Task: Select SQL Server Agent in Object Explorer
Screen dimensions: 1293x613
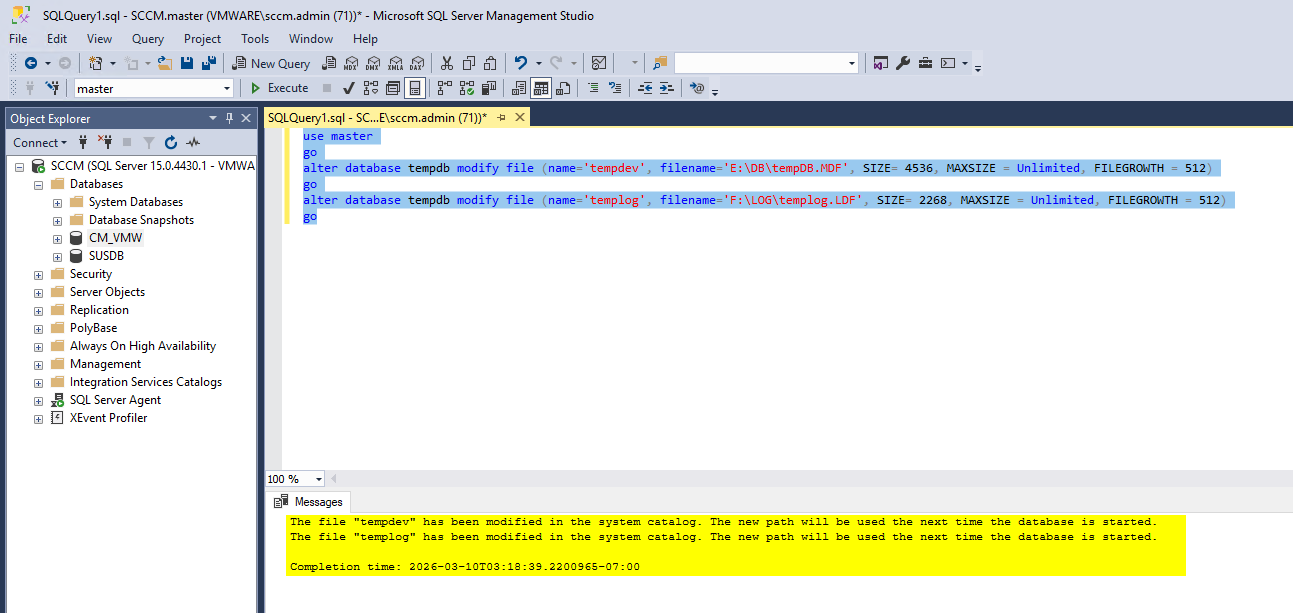Action: point(115,400)
